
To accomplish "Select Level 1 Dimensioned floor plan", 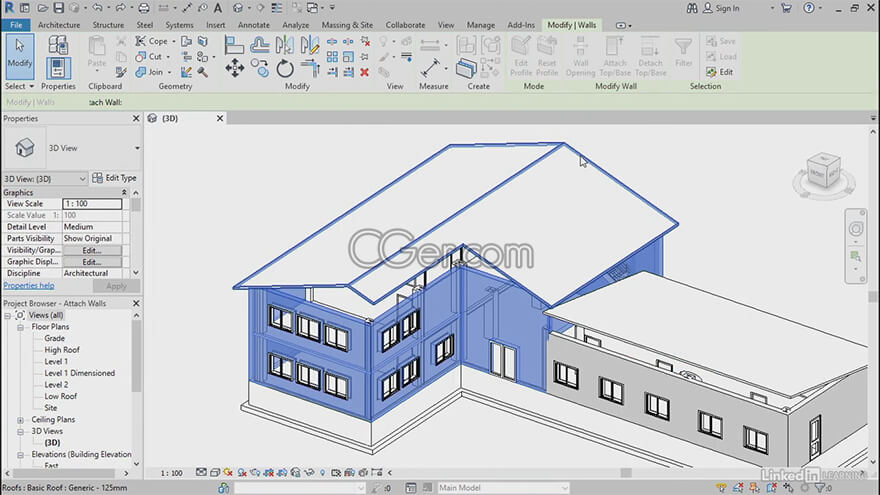I will tap(80, 373).
